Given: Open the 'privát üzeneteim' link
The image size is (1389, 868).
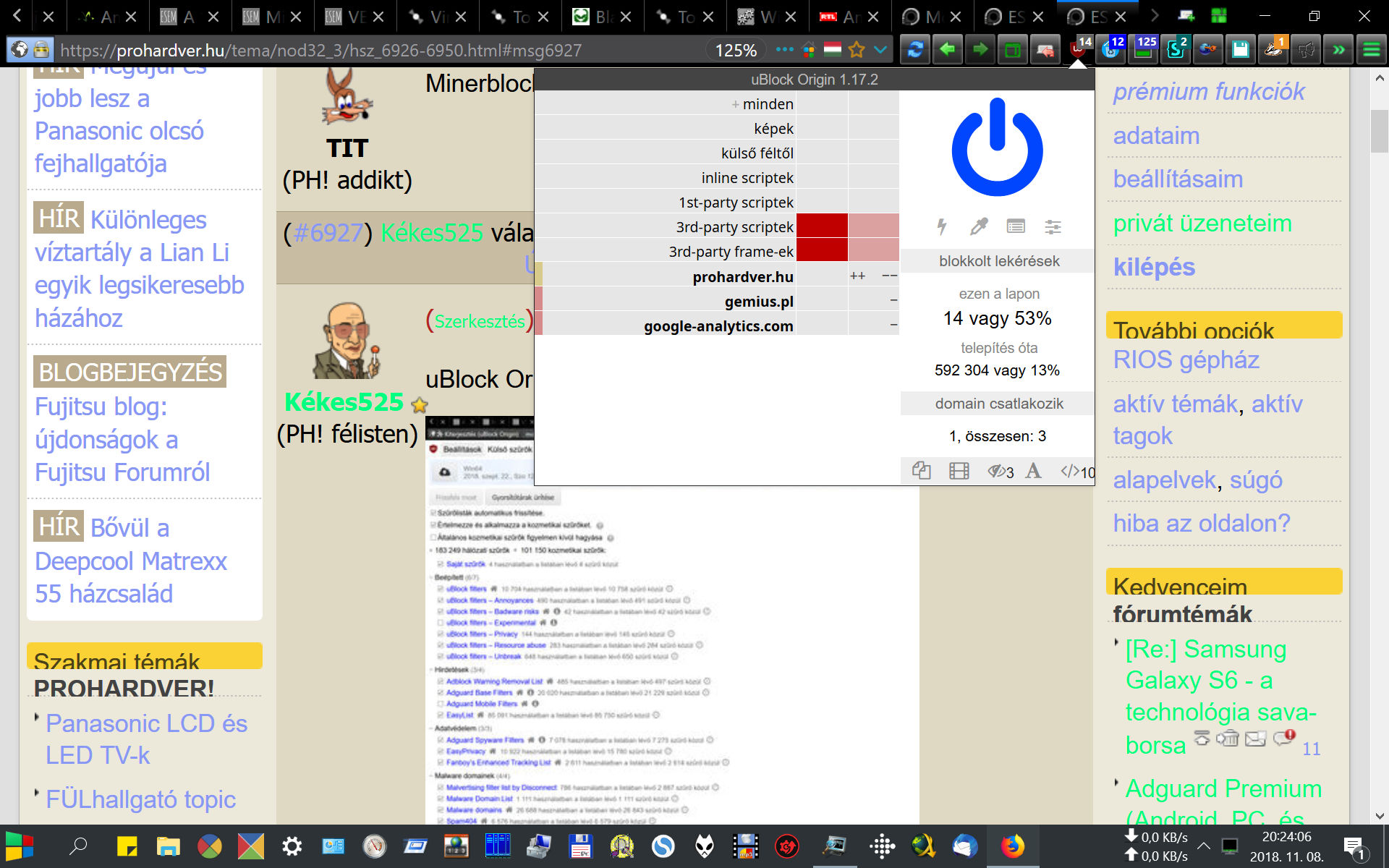Looking at the screenshot, I should coord(1202,223).
